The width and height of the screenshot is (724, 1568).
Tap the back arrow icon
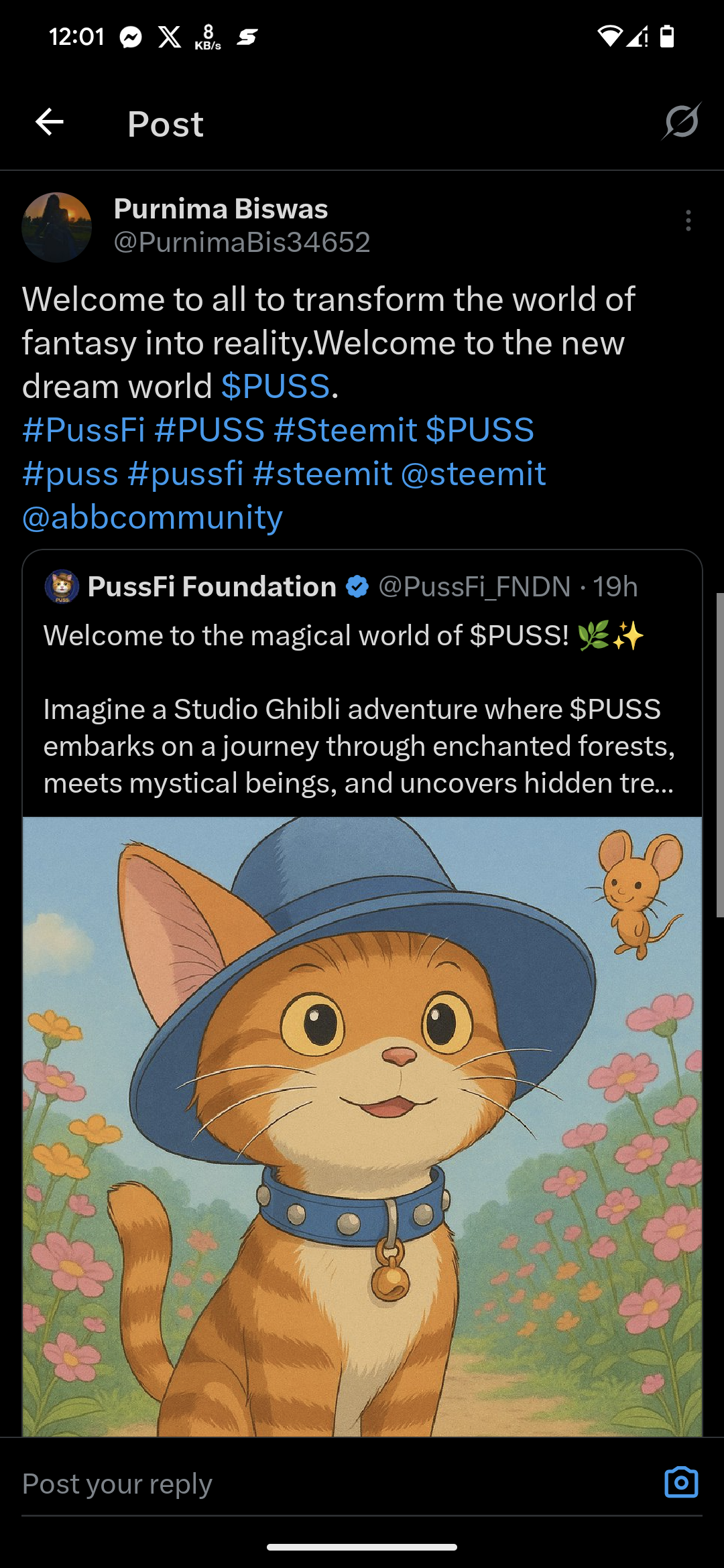(50, 122)
